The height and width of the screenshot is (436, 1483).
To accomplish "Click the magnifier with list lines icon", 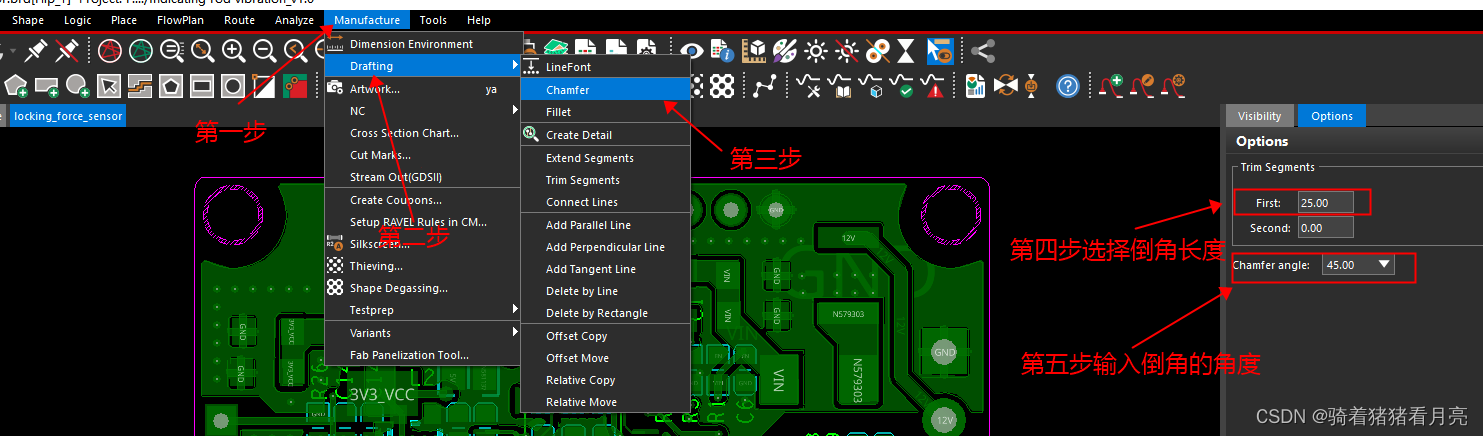I will [x=172, y=49].
